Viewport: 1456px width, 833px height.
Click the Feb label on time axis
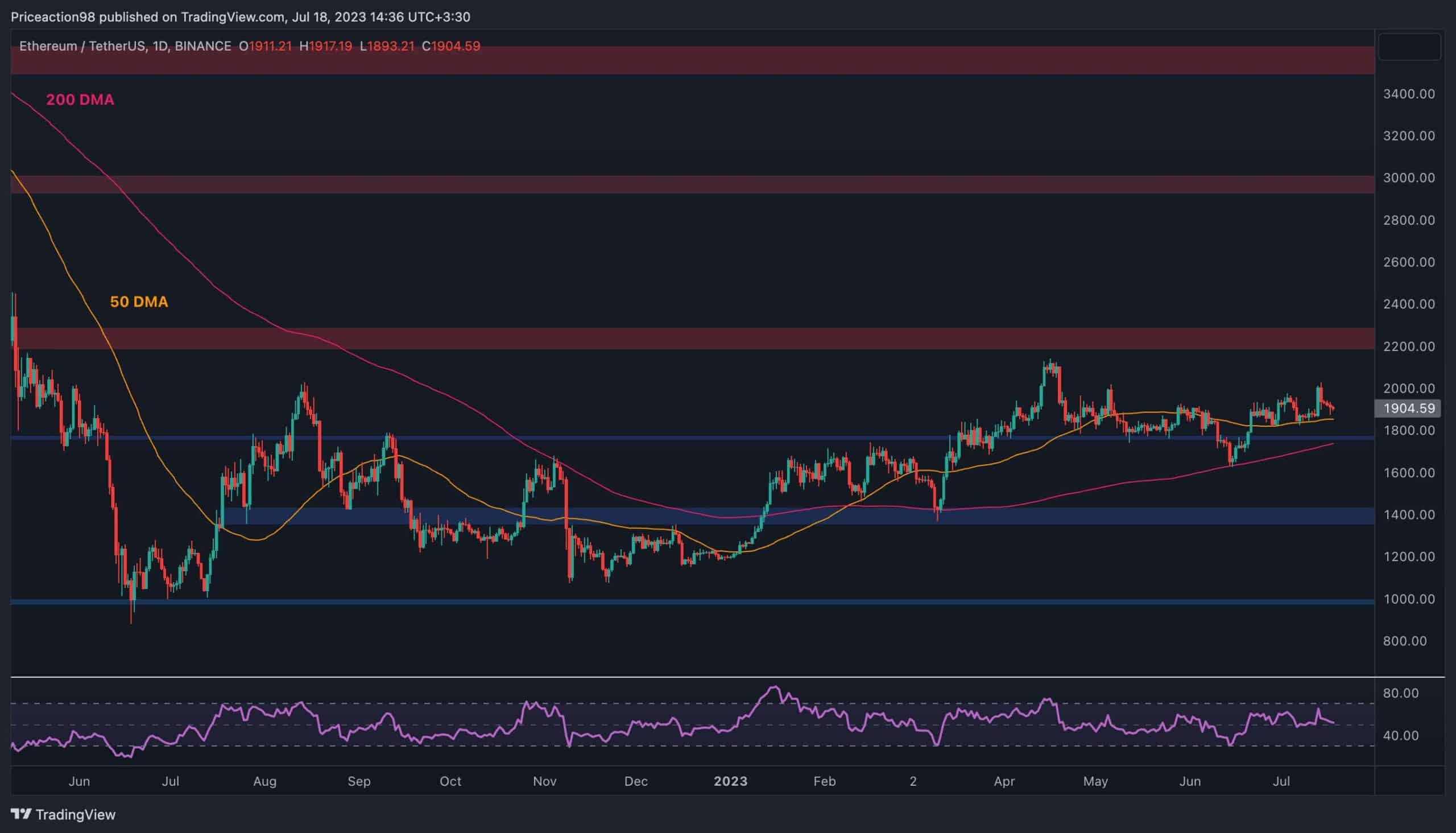[825, 782]
